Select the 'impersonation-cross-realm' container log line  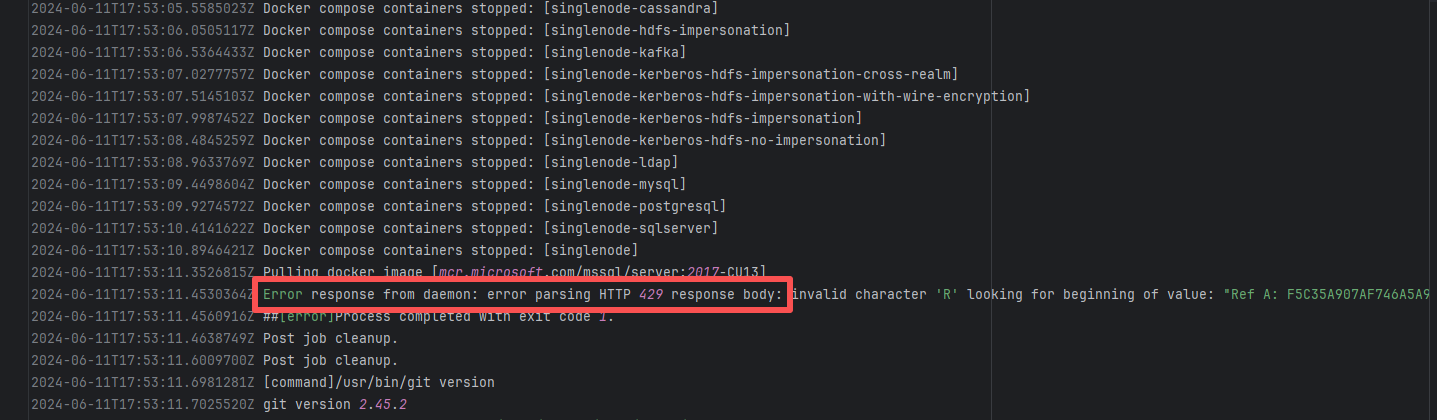click(x=751, y=74)
